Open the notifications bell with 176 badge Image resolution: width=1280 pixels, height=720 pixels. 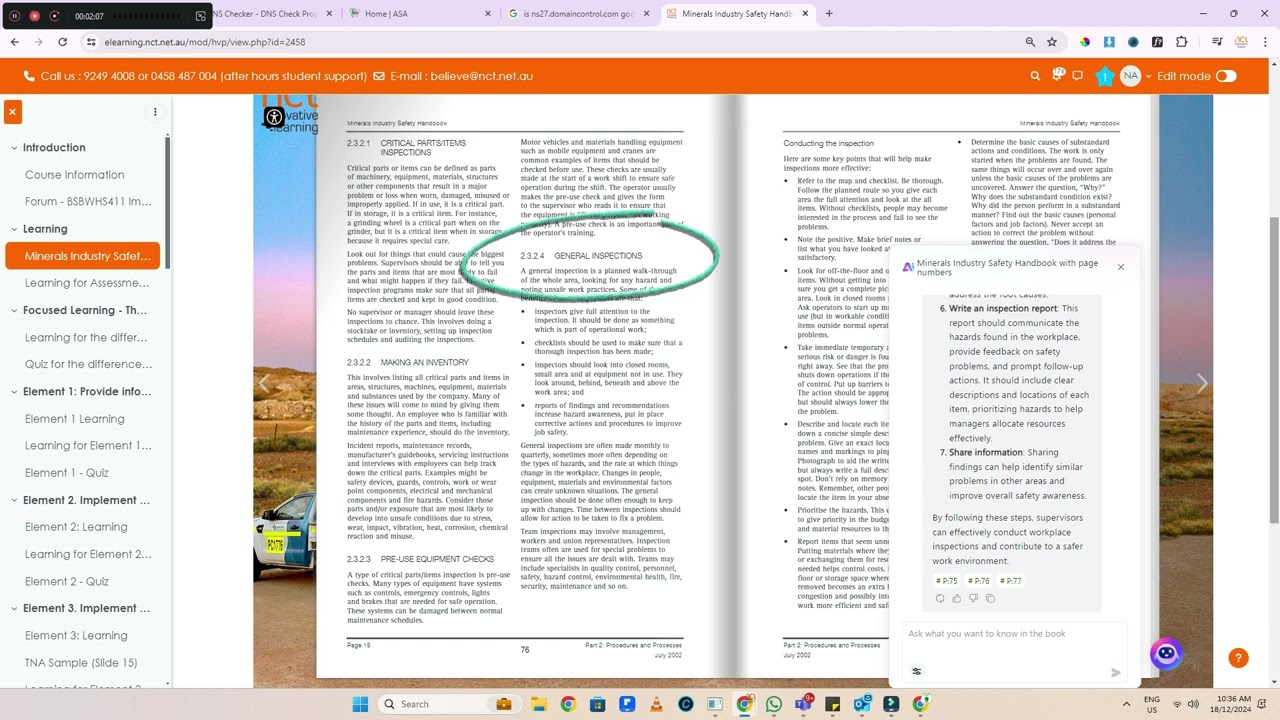[1058, 75]
